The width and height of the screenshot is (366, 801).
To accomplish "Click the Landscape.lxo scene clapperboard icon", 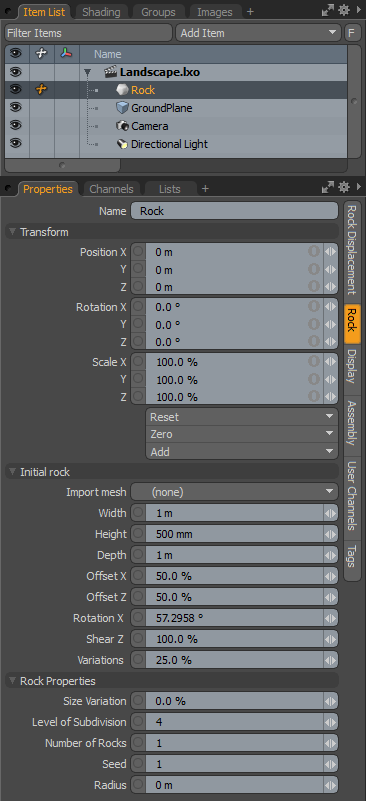I will [x=110, y=72].
